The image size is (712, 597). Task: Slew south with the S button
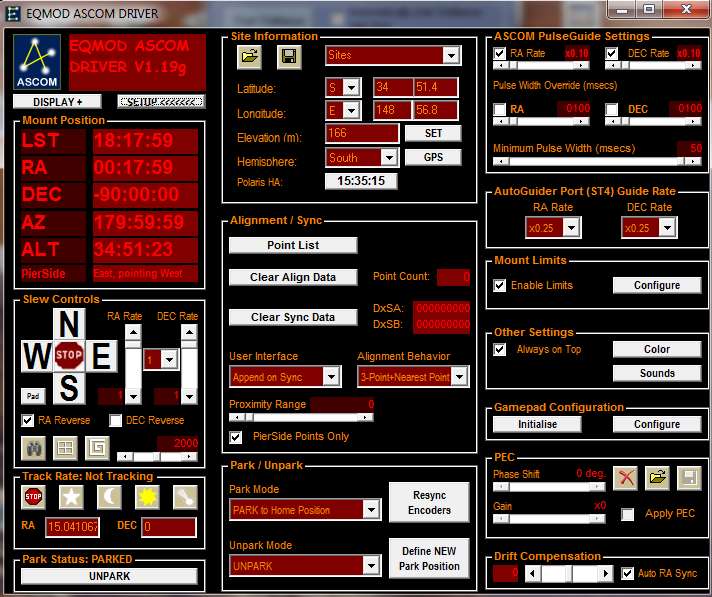pyautogui.click(x=69, y=388)
